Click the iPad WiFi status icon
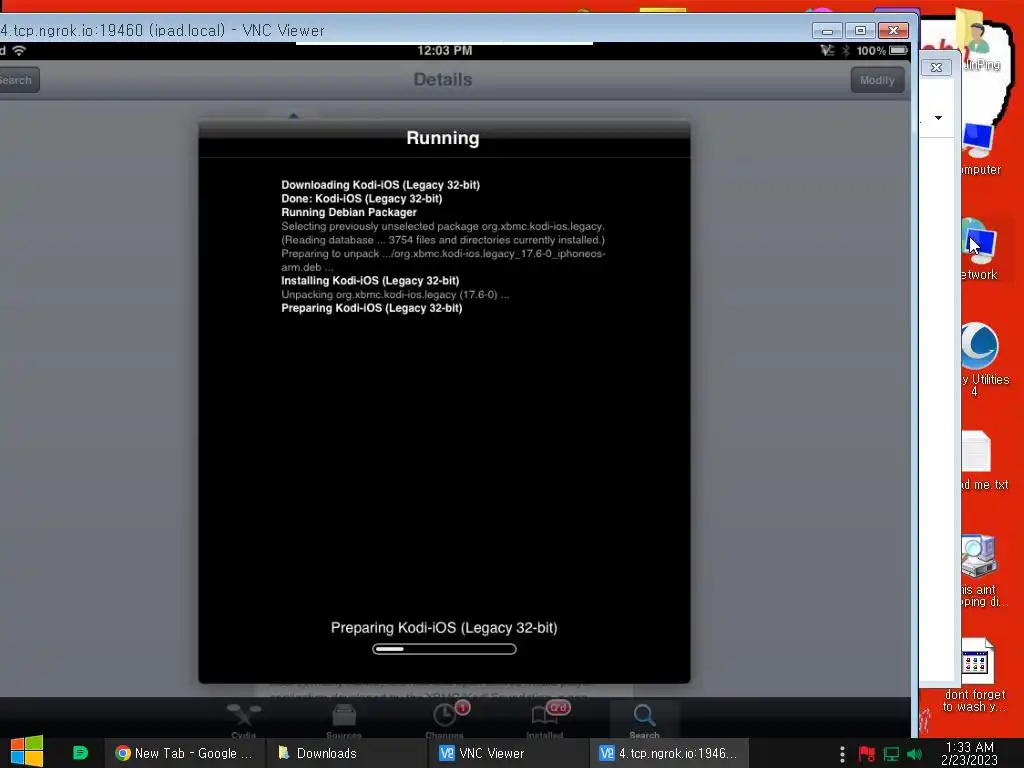Screen dimensions: 1024x768 (20, 50)
